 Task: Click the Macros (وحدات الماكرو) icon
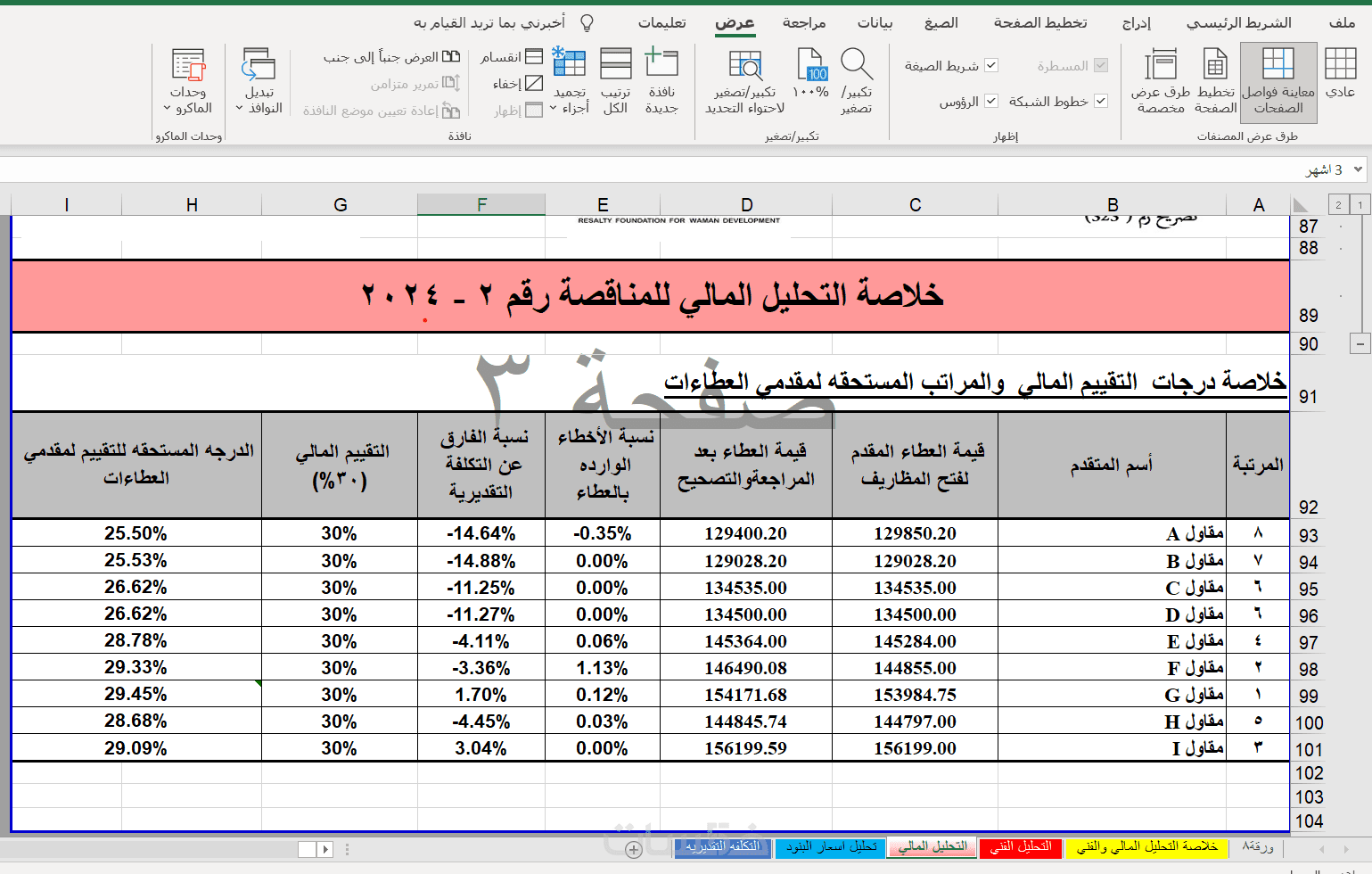(x=188, y=65)
